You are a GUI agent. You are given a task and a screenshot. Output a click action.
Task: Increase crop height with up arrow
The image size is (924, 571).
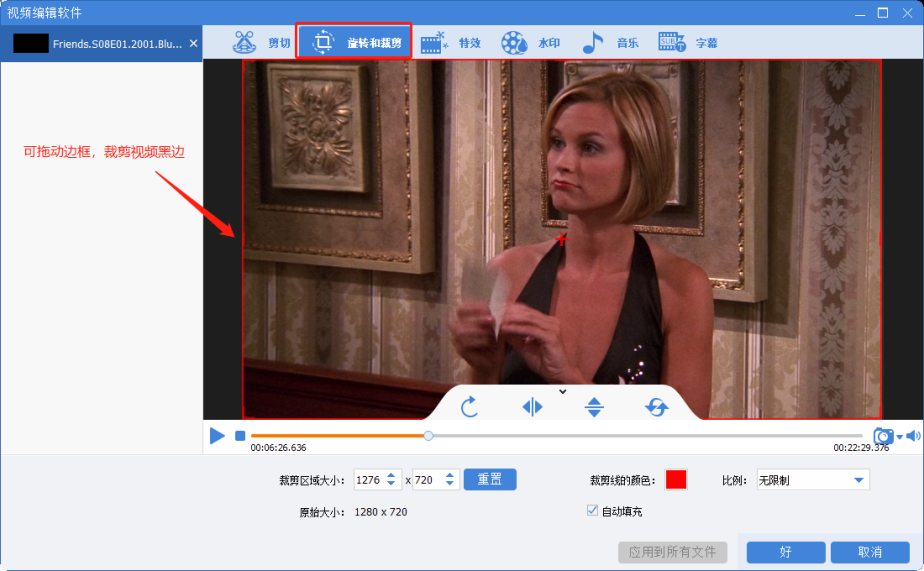450,476
